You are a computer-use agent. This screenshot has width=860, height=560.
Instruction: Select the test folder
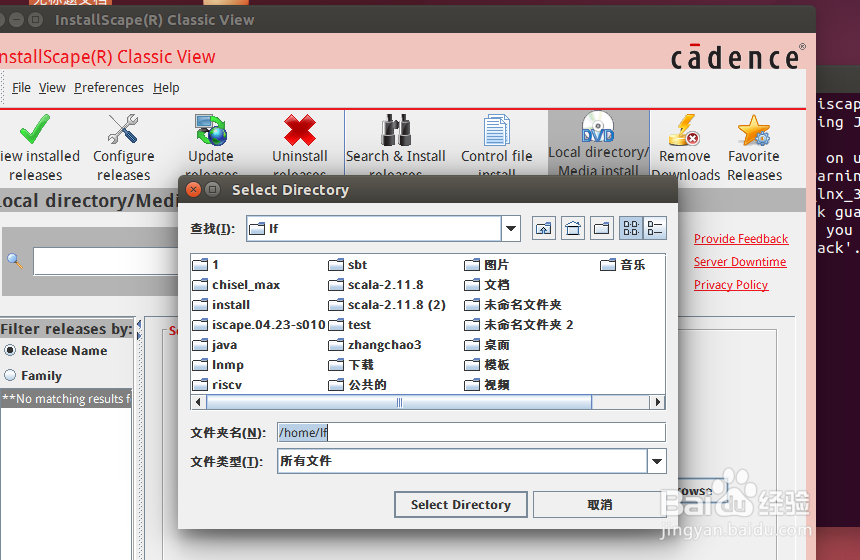coord(350,325)
